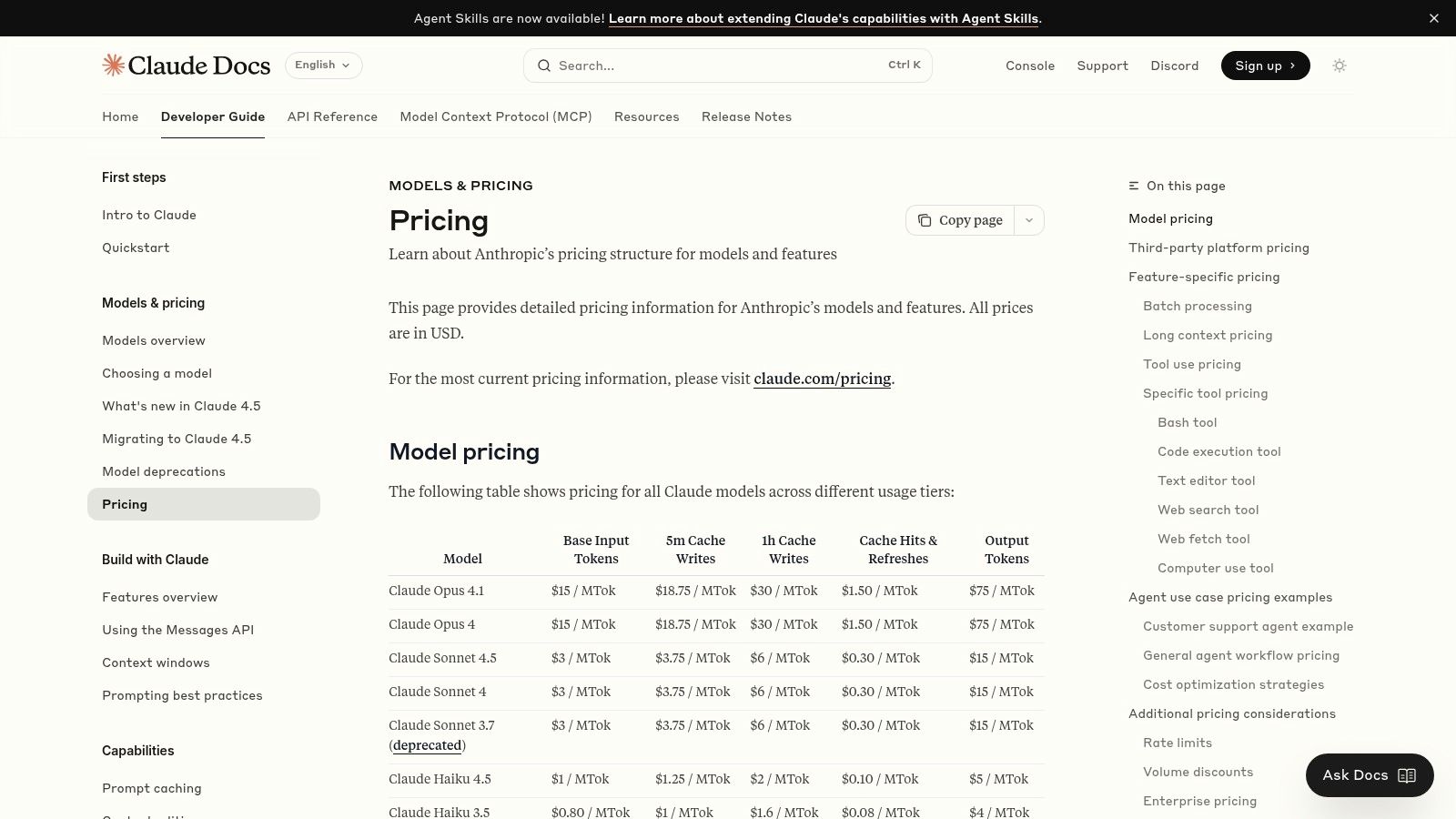This screenshot has width=1456, height=819.
Task: Follow the Agent Skills announcement link
Action: tap(824, 18)
